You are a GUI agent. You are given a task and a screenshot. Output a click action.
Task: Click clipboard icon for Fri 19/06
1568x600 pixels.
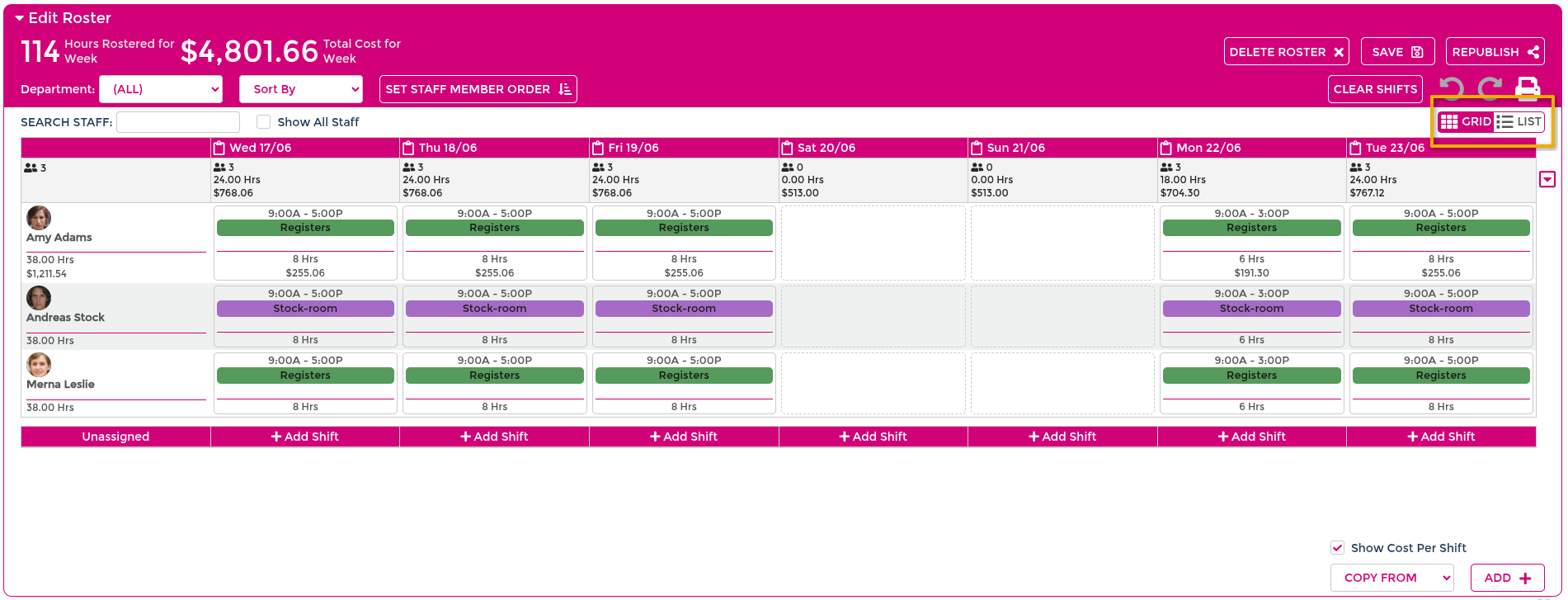click(x=598, y=148)
